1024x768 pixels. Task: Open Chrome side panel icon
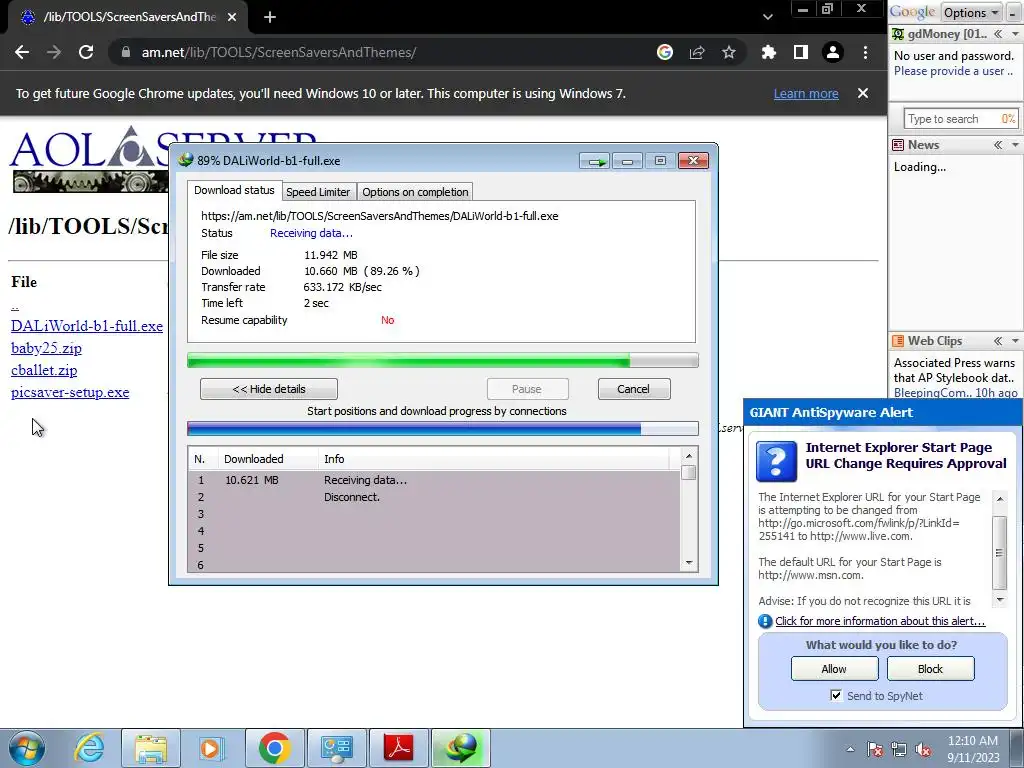click(x=801, y=52)
